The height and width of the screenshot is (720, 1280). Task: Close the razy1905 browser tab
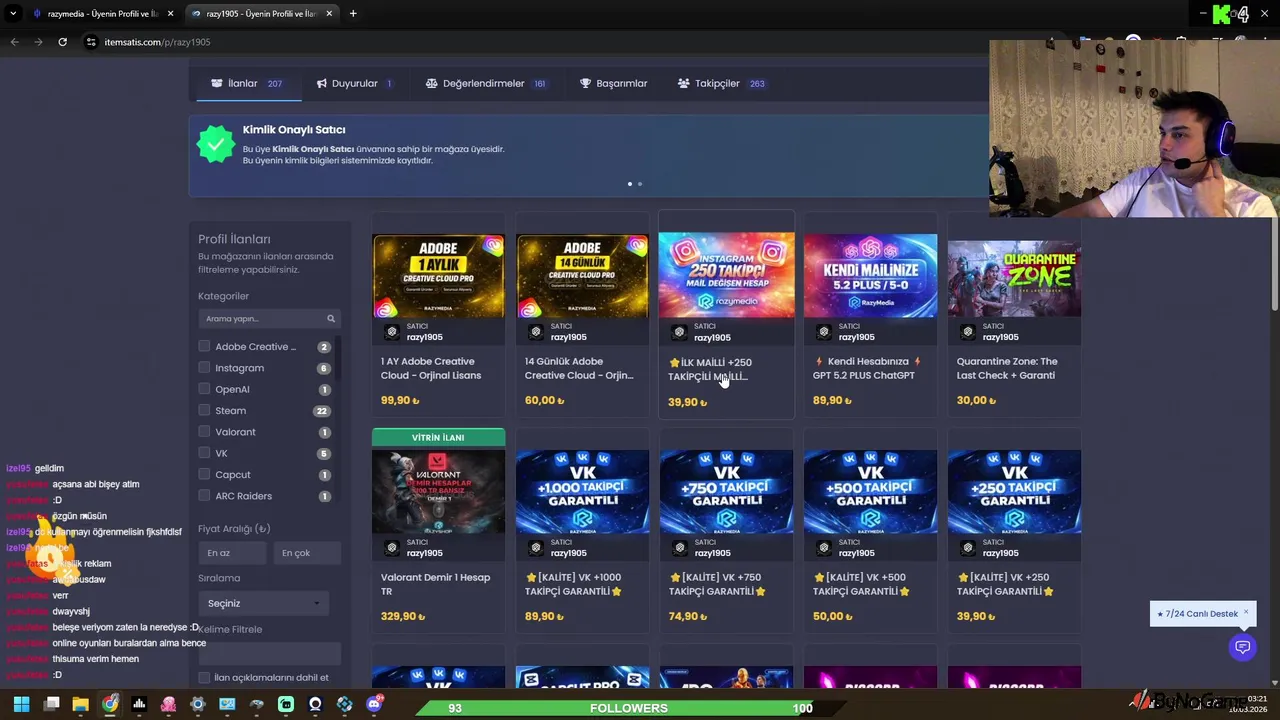click(329, 14)
